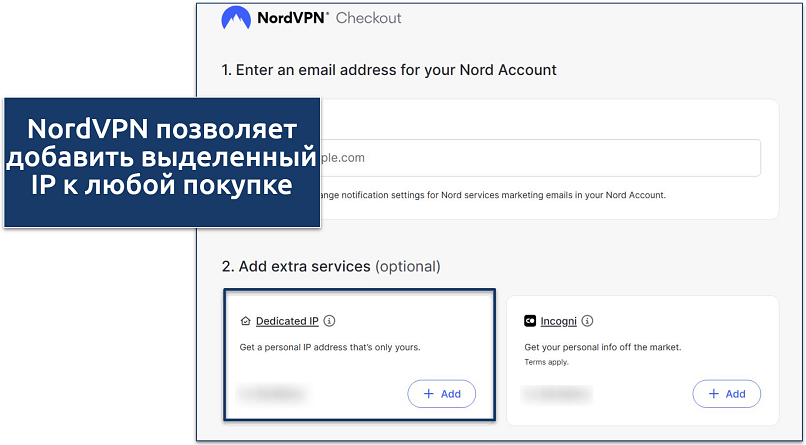This screenshot has width=806, height=445.
Task: Add the Dedicated IP service
Action: point(441,394)
